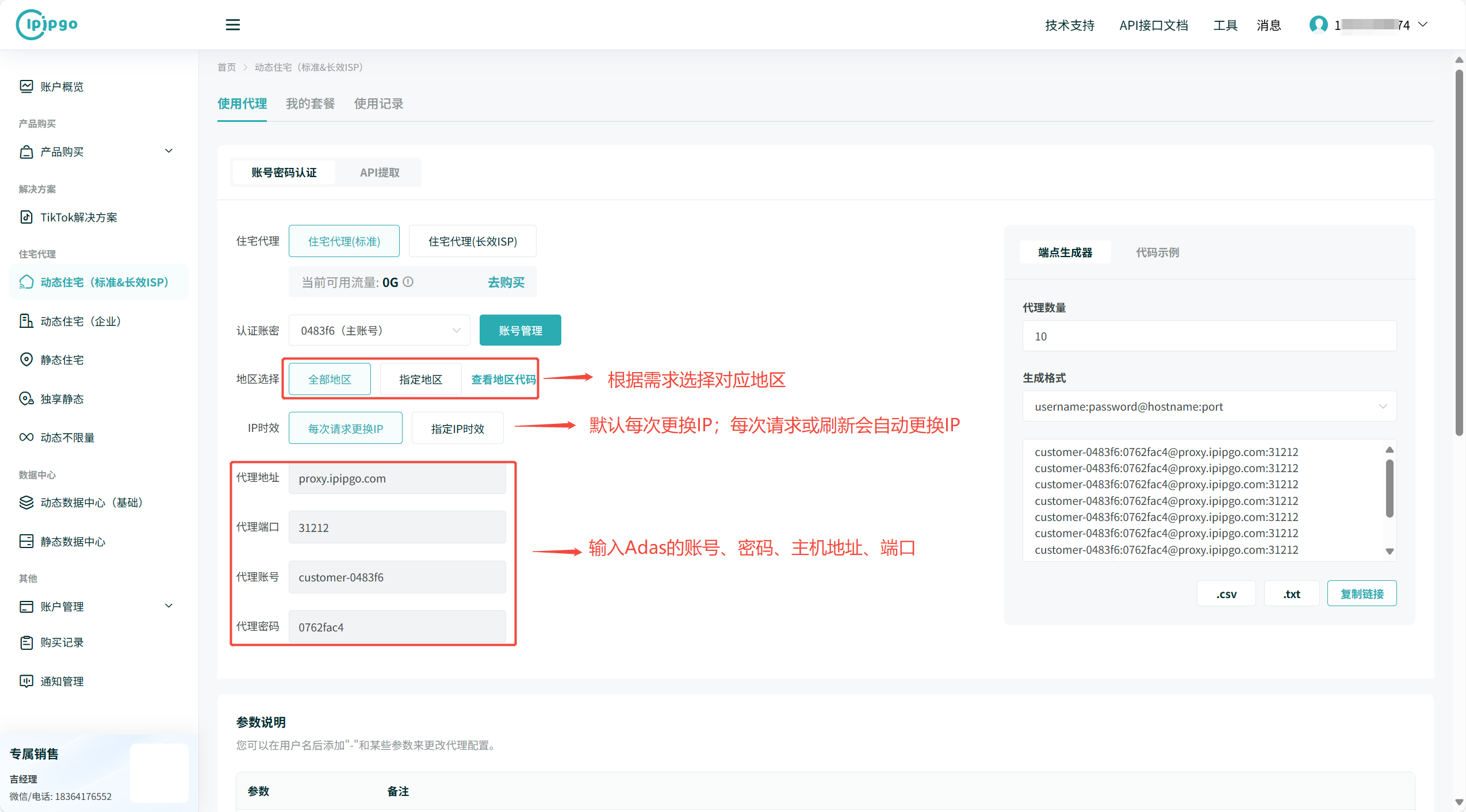Click the product purchase bag icon
Screen dimensions: 1466x812
pos(26,152)
